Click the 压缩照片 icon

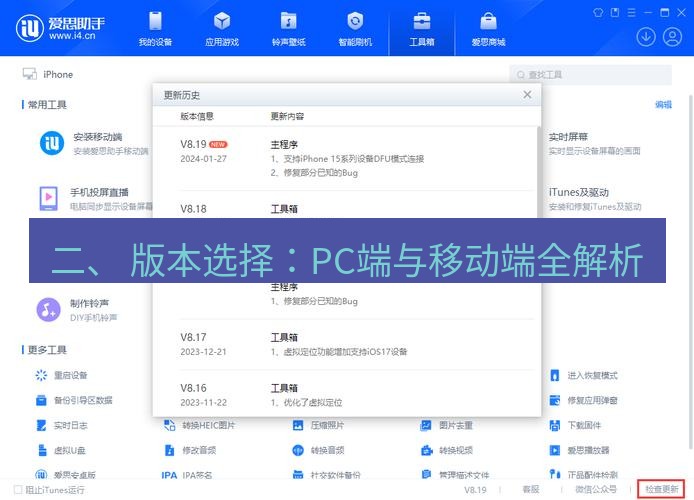pyautogui.click(x=298, y=425)
